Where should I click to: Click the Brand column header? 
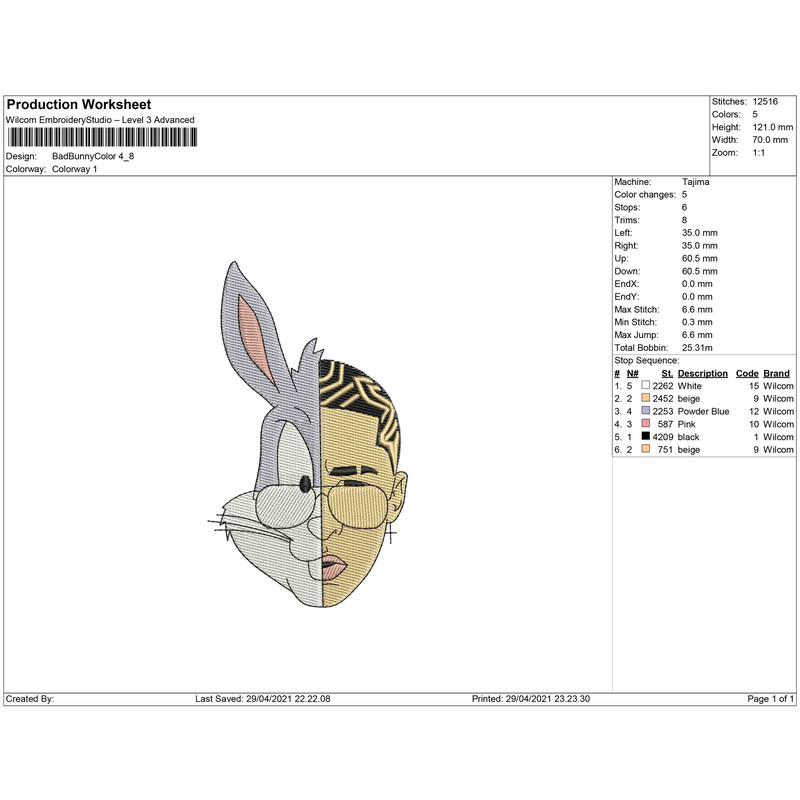(x=777, y=373)
